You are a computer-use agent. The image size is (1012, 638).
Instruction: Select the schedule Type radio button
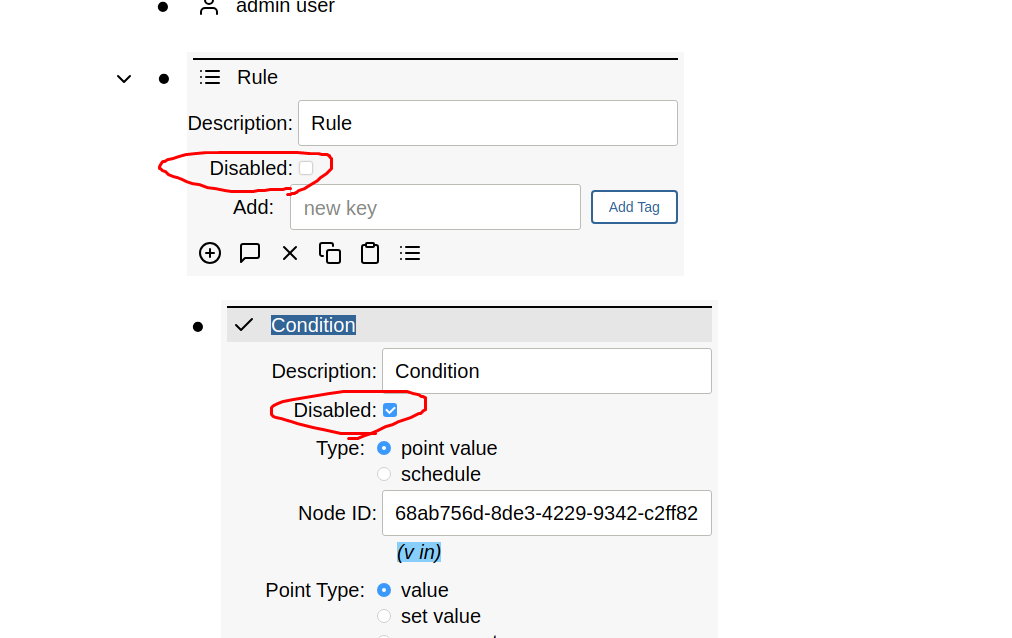[384, 474]
